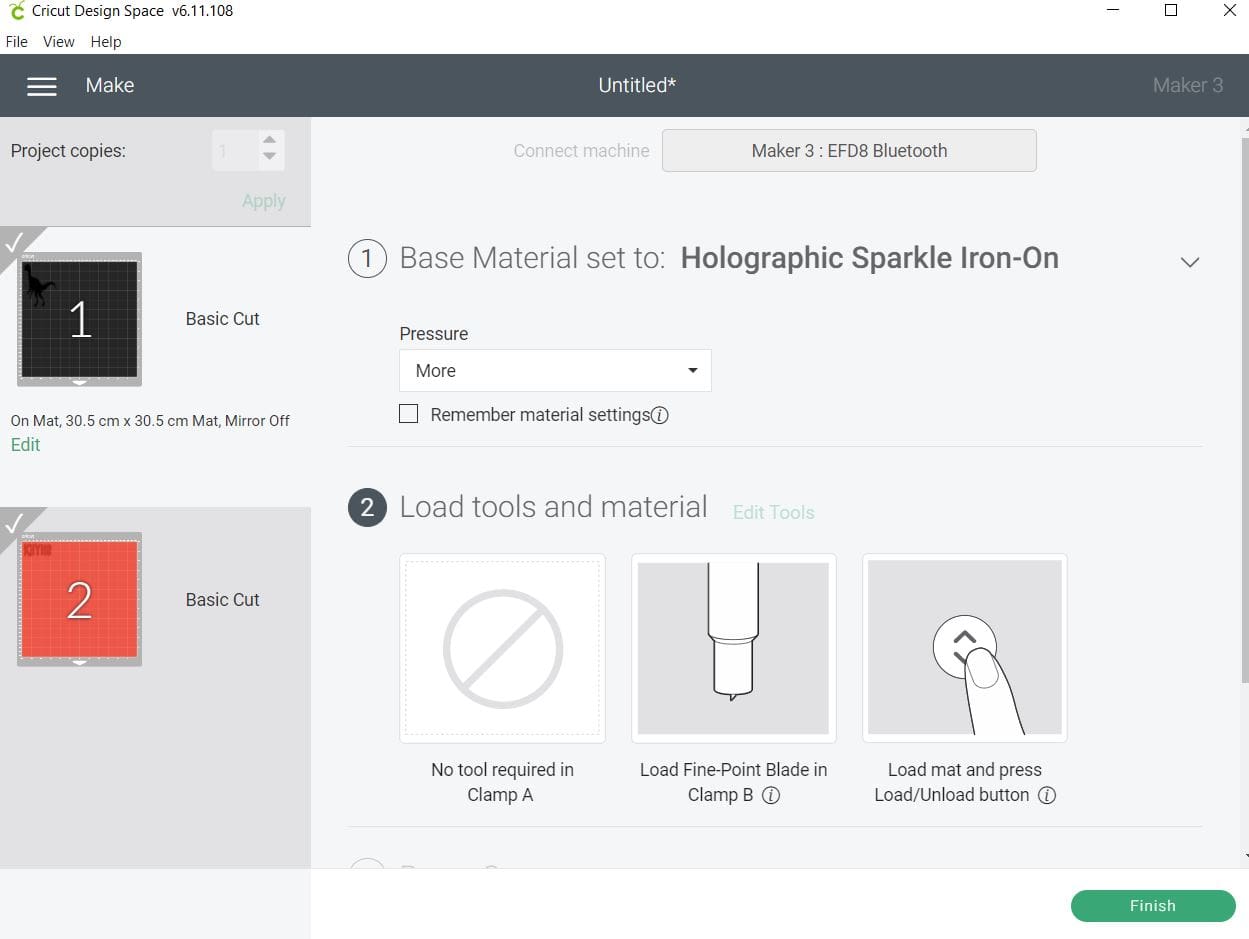Click the Edit Tools link
This screenshot has height=939, width=1249.
[774, 512]
